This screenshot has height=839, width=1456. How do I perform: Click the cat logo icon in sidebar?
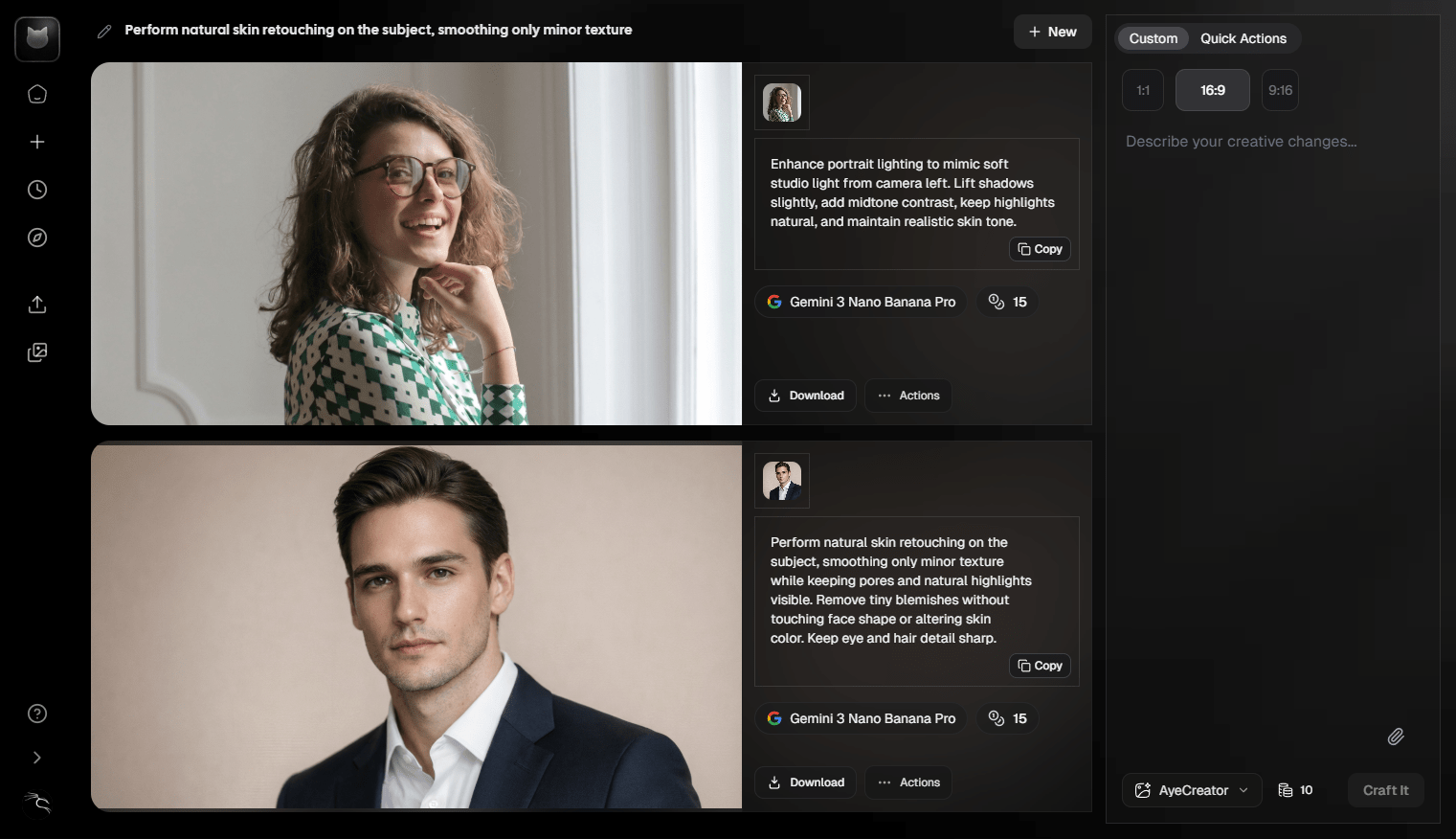37,39
